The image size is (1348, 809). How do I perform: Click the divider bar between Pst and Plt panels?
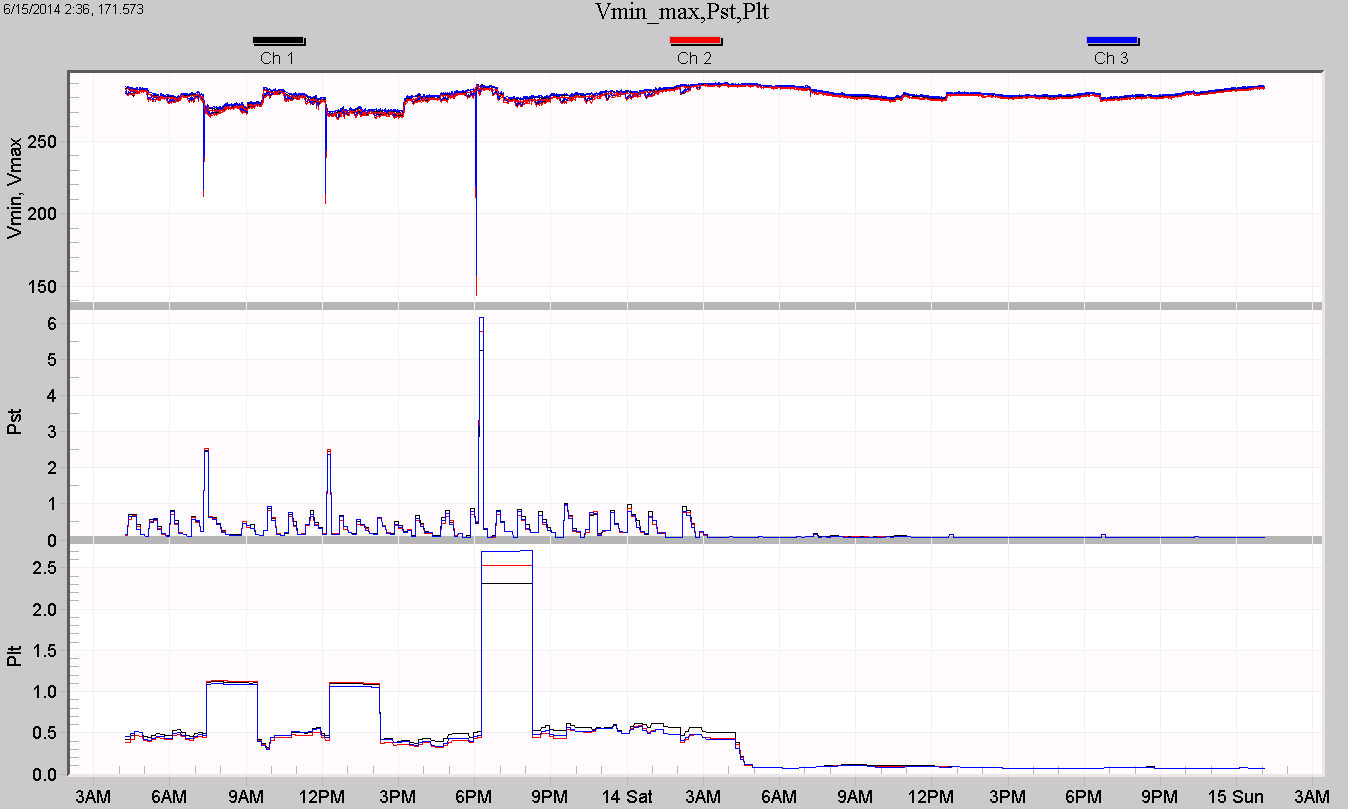(695, 540)
